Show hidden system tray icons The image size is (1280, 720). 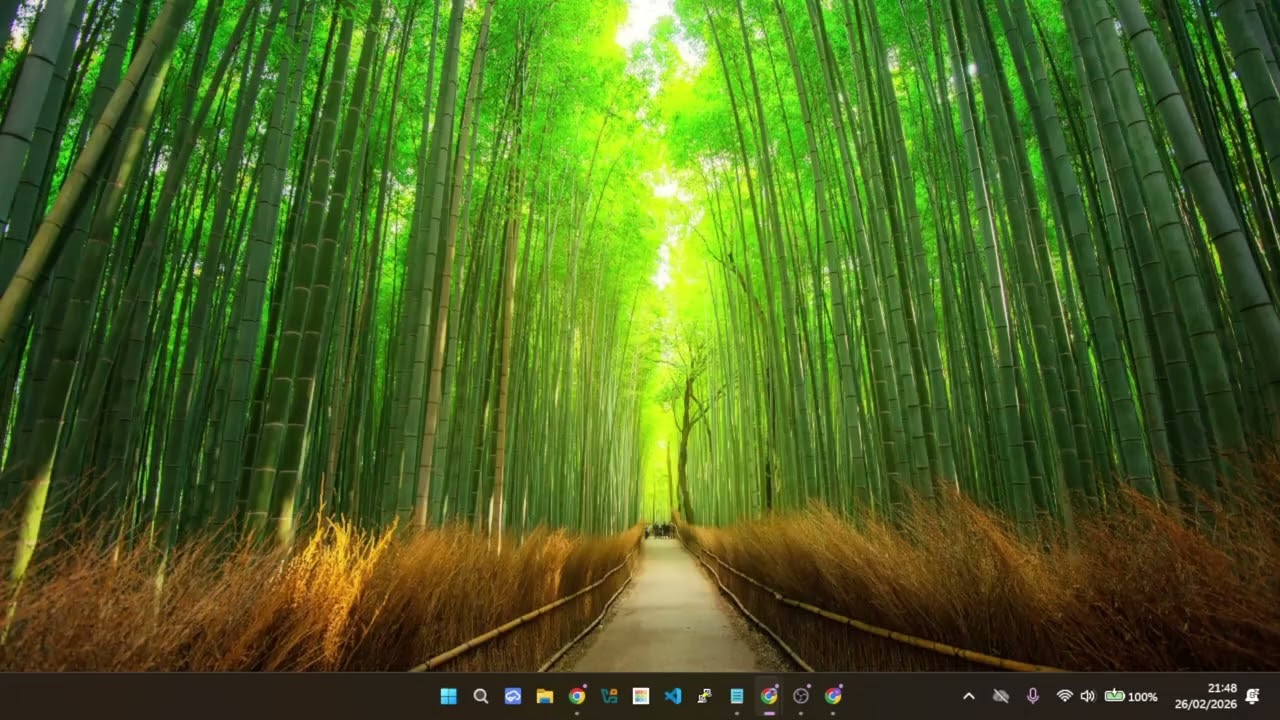point(968,696)
